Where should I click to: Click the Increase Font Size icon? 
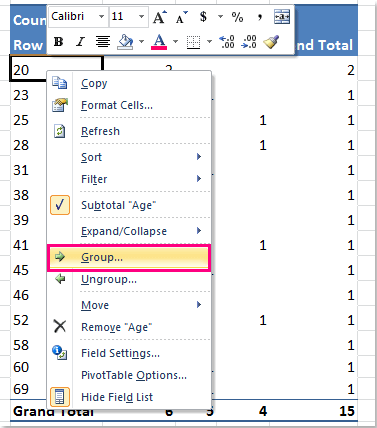point(159,17)
